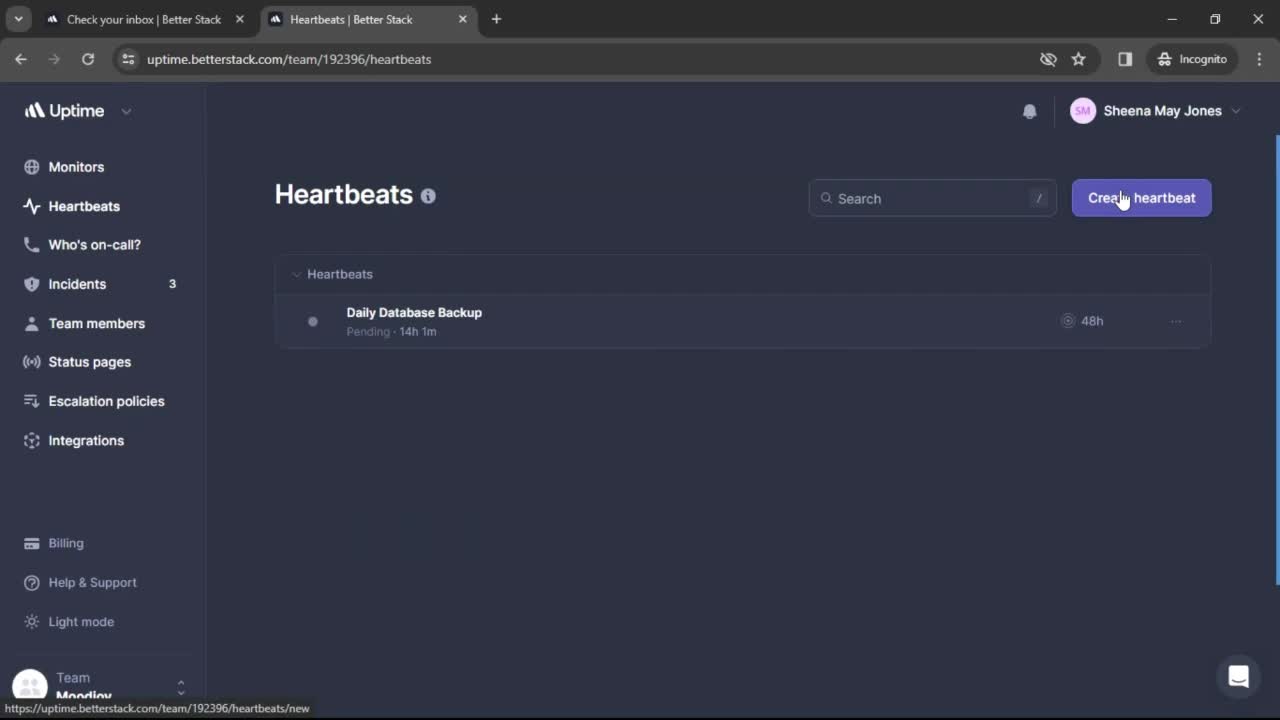The height and width of the screenshot is (720, 1280).
Task: Click the pending status dot
Action: [313, 321]
